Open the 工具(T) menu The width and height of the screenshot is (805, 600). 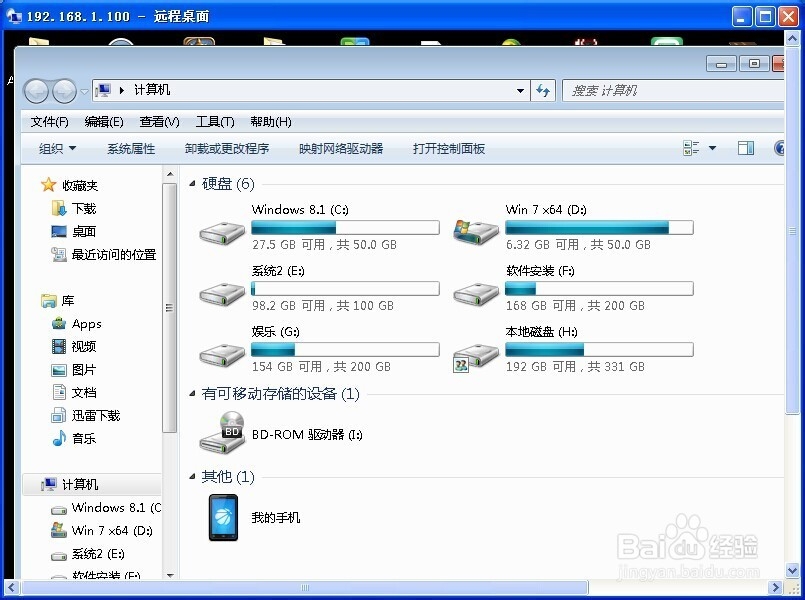click(215, 122)
